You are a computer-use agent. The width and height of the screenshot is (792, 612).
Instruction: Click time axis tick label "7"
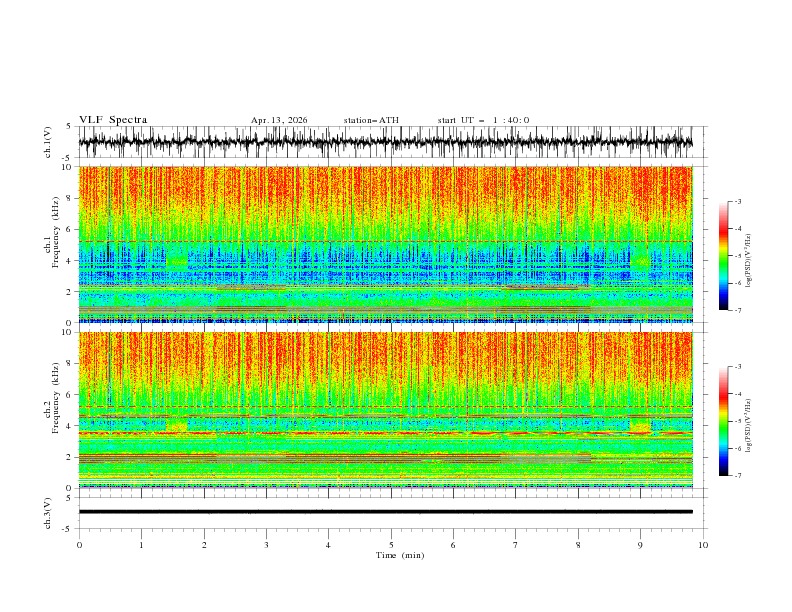pyautogui.click(x=516, y=545)
